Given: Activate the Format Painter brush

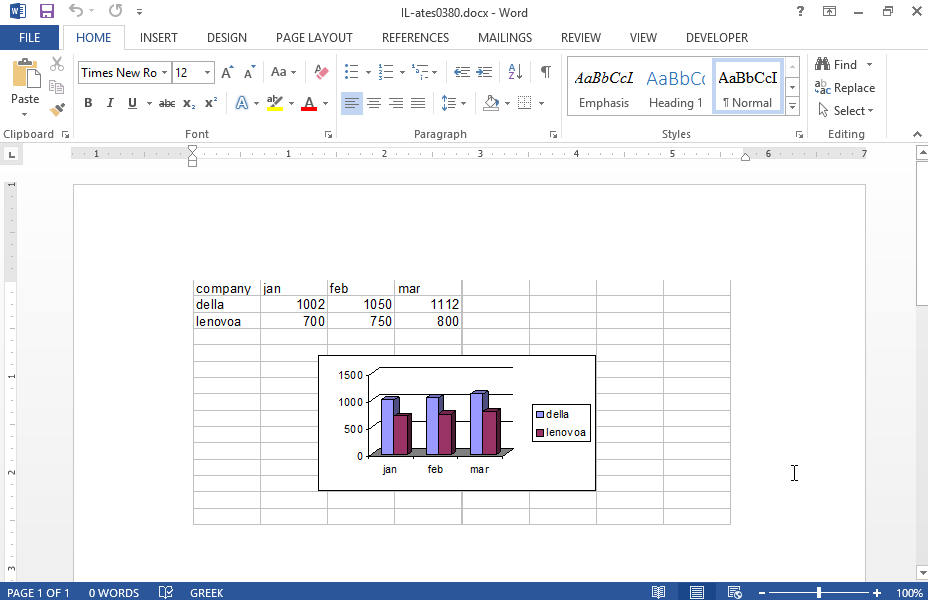Looking at the screenshot, I should click(x=57, y=109).
